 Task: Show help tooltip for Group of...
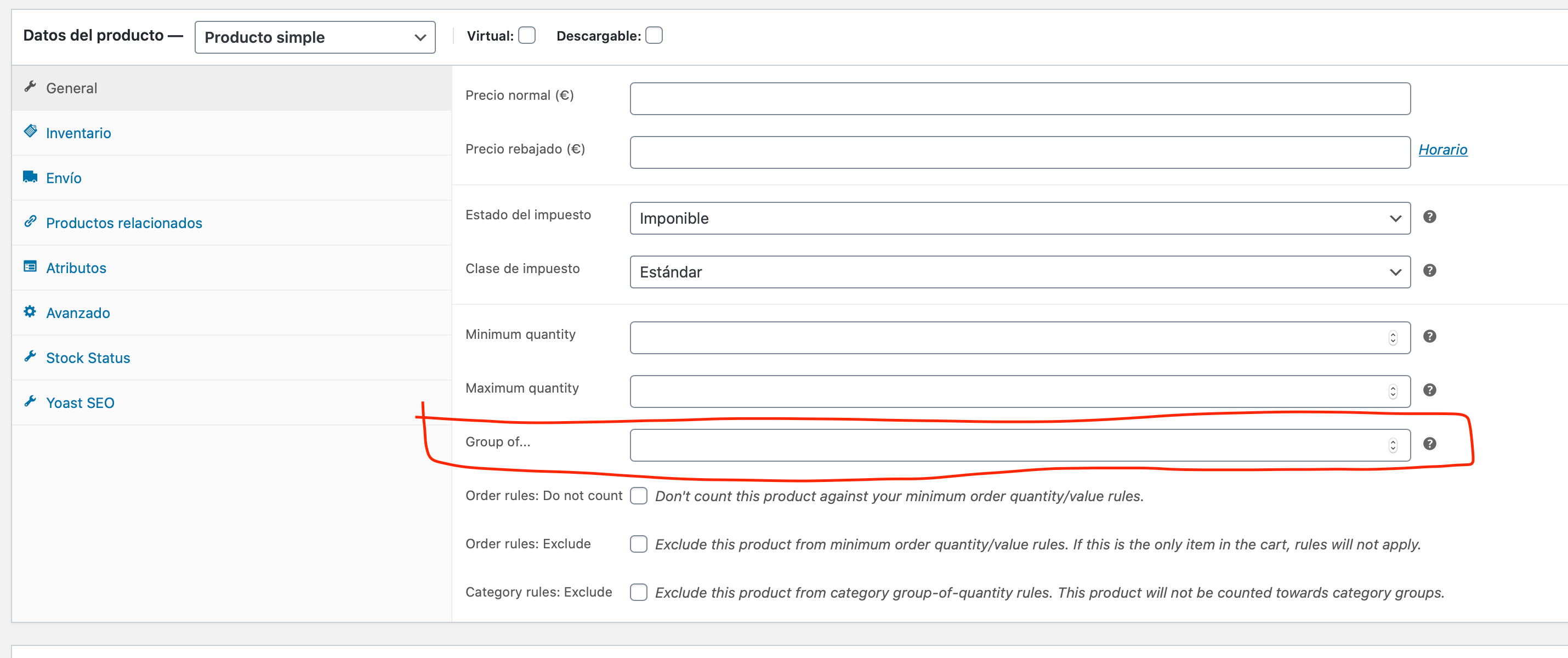[1429, 444]
